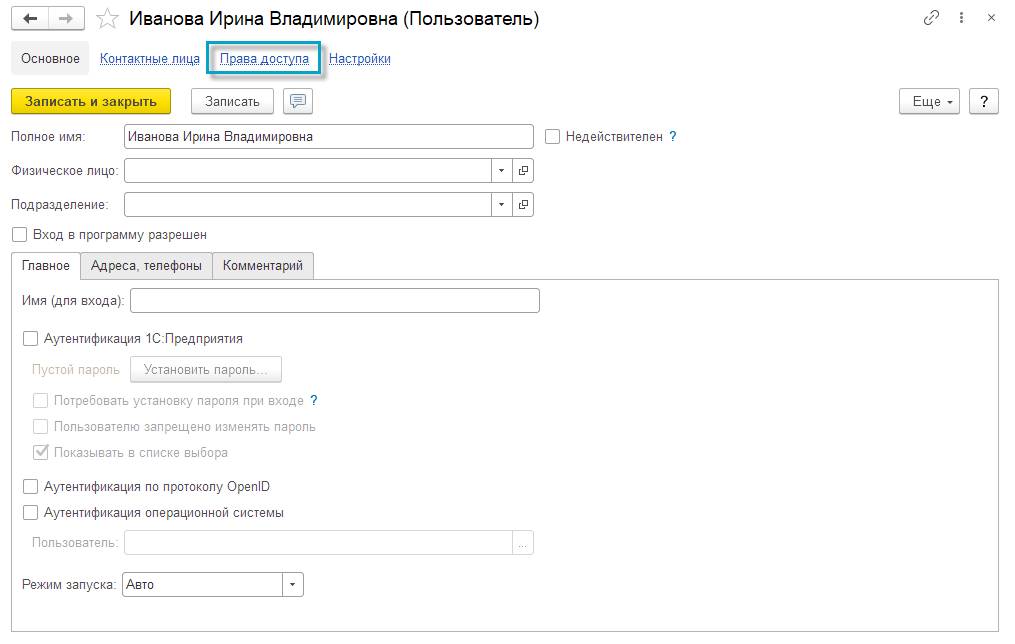The width and height of the screenshot is (1015, 644).
Task: Enable Вход в программу разрешен checkbox
Action: coord(19,235)
